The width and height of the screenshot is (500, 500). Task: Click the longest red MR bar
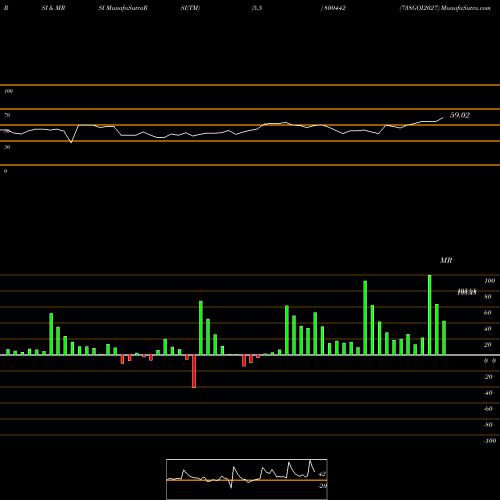[x=194, y=371]
